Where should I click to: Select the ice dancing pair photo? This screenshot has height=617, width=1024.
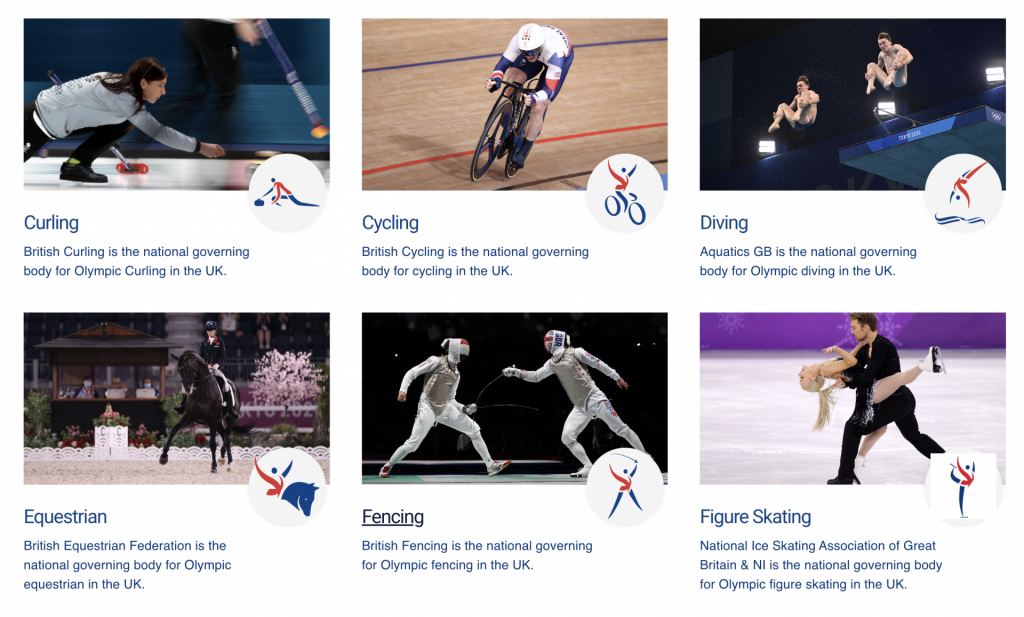(853, 398)
